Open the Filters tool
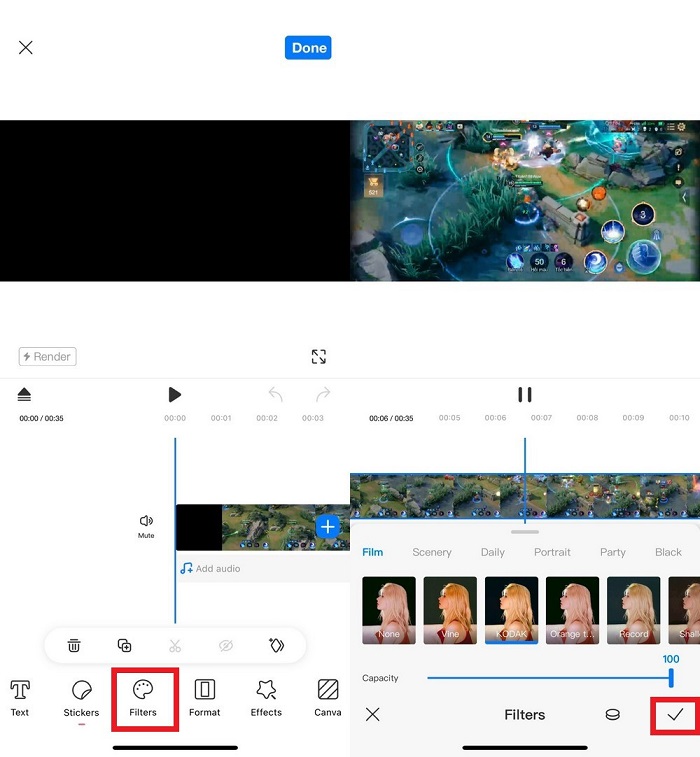The height and width of the screenshot is (757, 700). coord(143,698)
